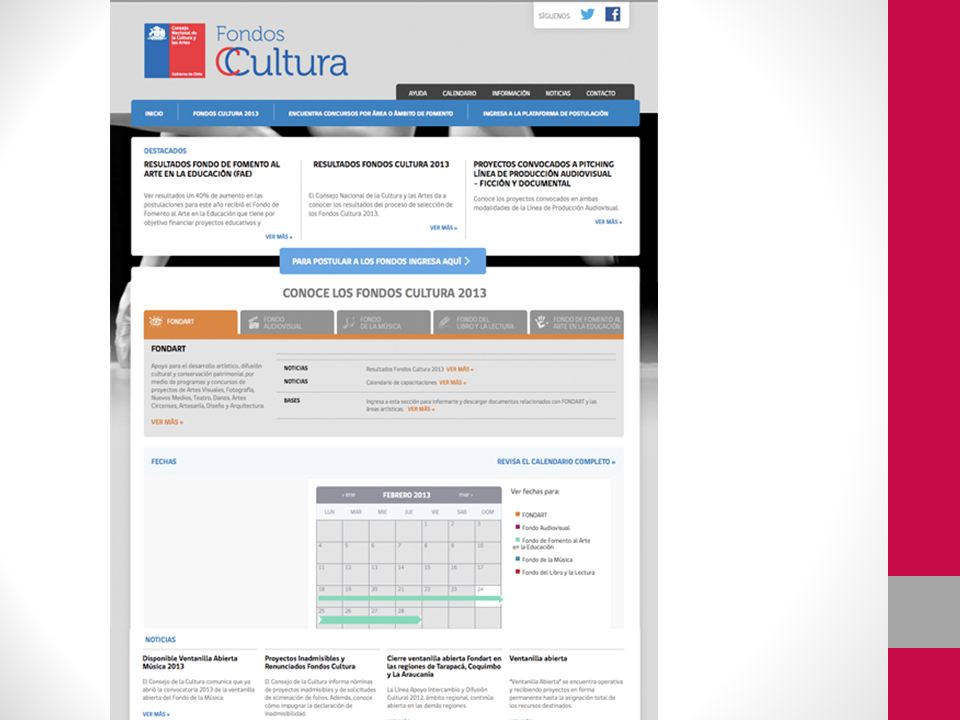Screen dimensions: 960x720
Task: Go to next month Mar in calendar header
Action: tap(466, 495)
